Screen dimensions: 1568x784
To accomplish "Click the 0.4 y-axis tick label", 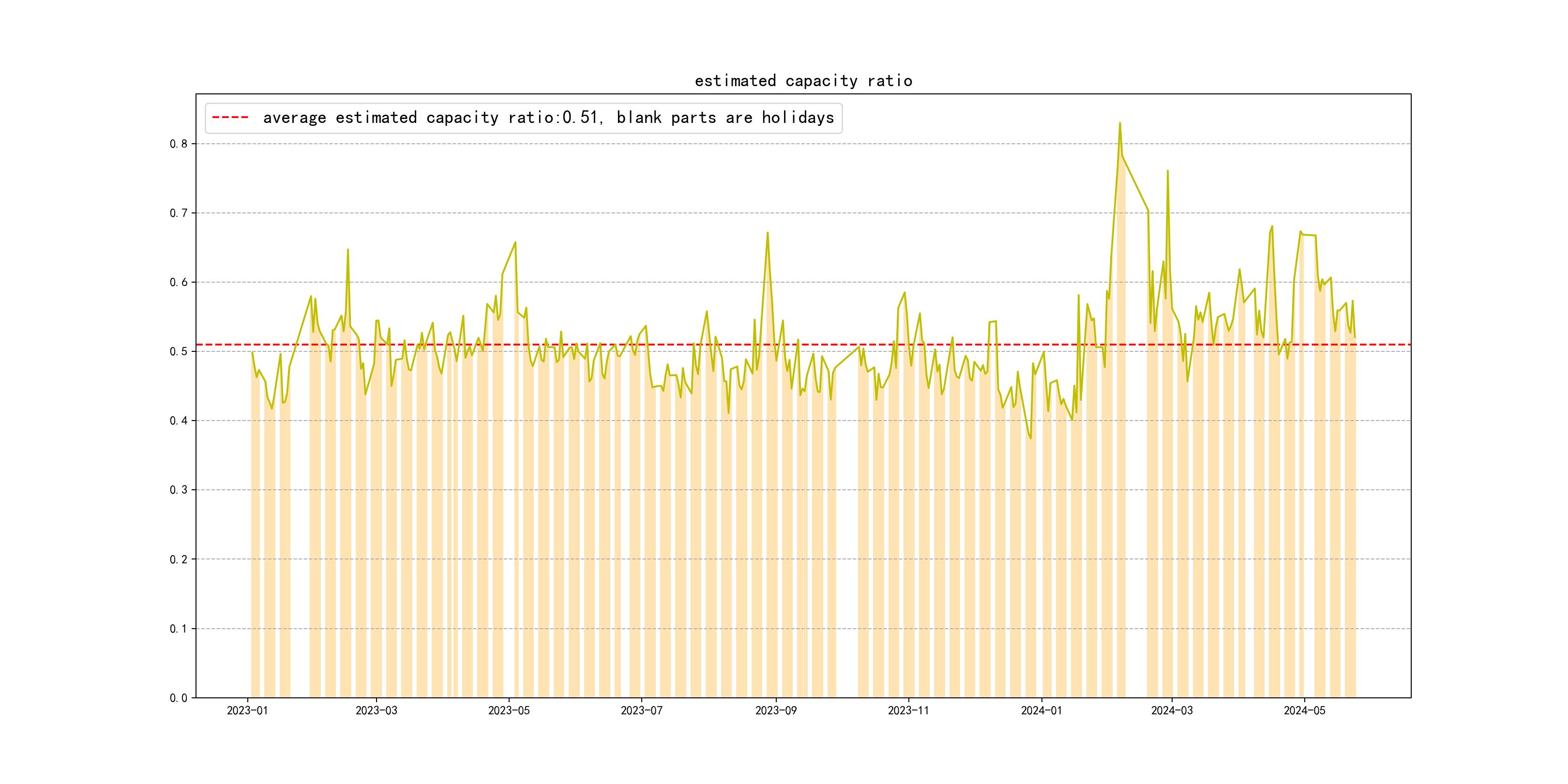I will point(179,421).
